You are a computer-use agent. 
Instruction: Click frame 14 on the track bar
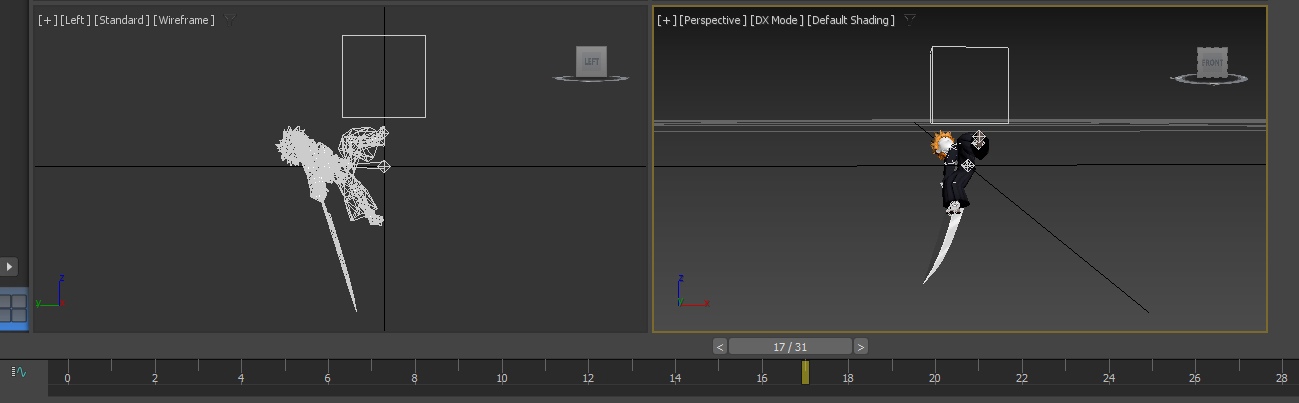click(x=675, y=377)
